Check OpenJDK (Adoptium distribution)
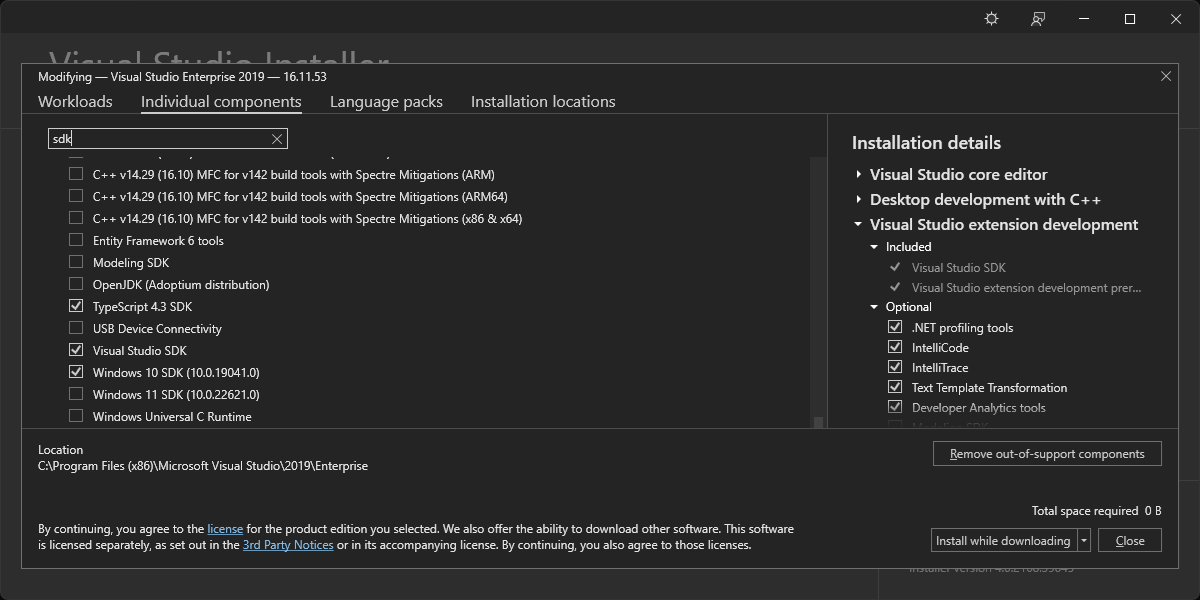Image resolution: width=1200 pixels, height=600 pixels. pyautogui.click(x=76, y=285)
